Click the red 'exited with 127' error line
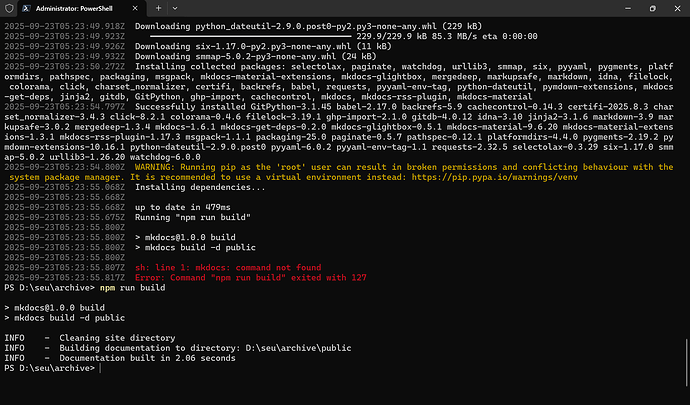The image size is (690, 405). 250,277
